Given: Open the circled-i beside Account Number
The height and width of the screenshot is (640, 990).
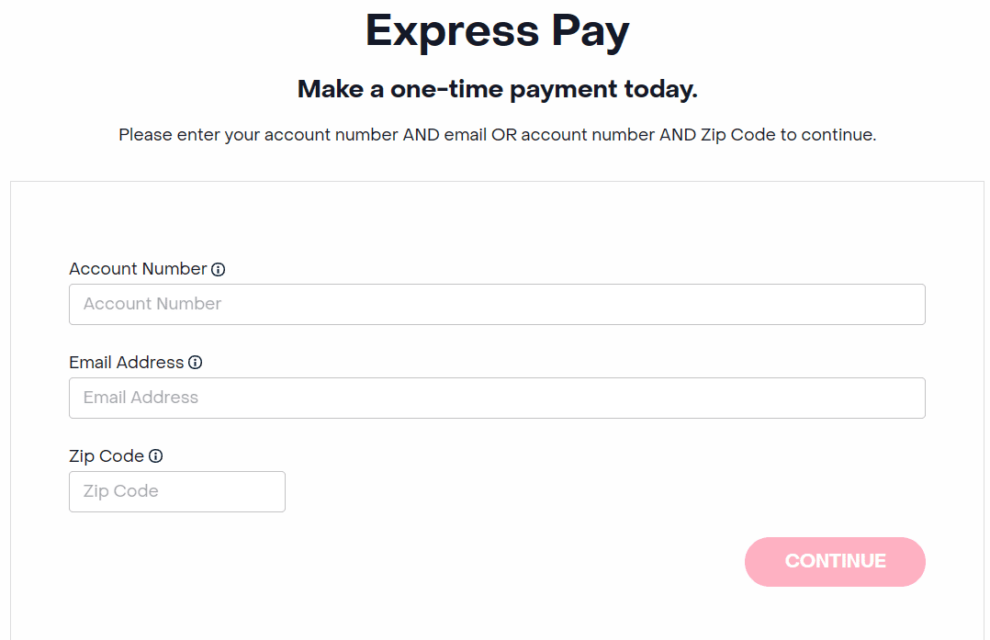Looking at the screenshot, I should (217, 268).
